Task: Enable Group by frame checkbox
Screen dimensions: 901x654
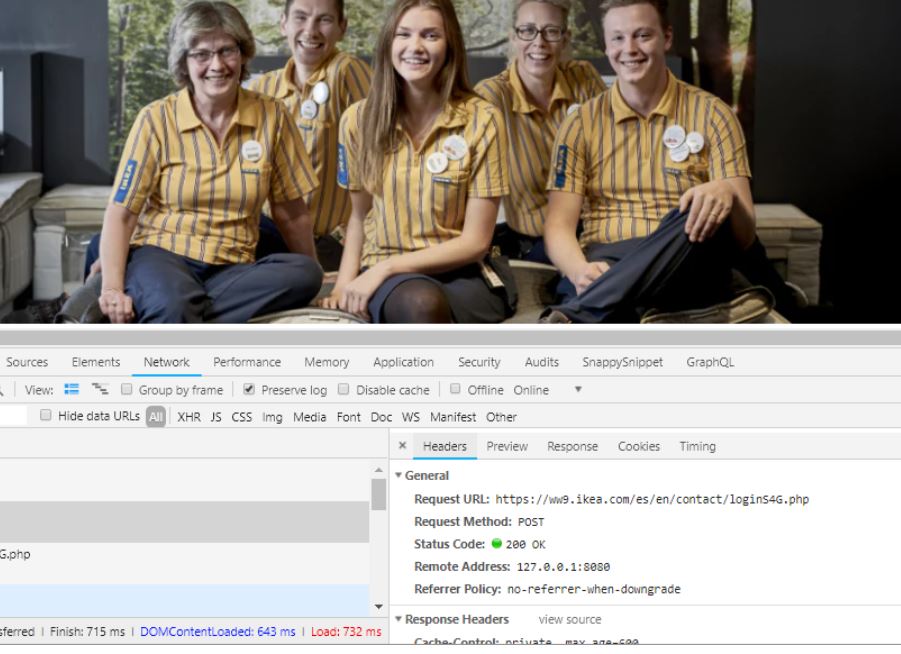Action: point(127,390)
